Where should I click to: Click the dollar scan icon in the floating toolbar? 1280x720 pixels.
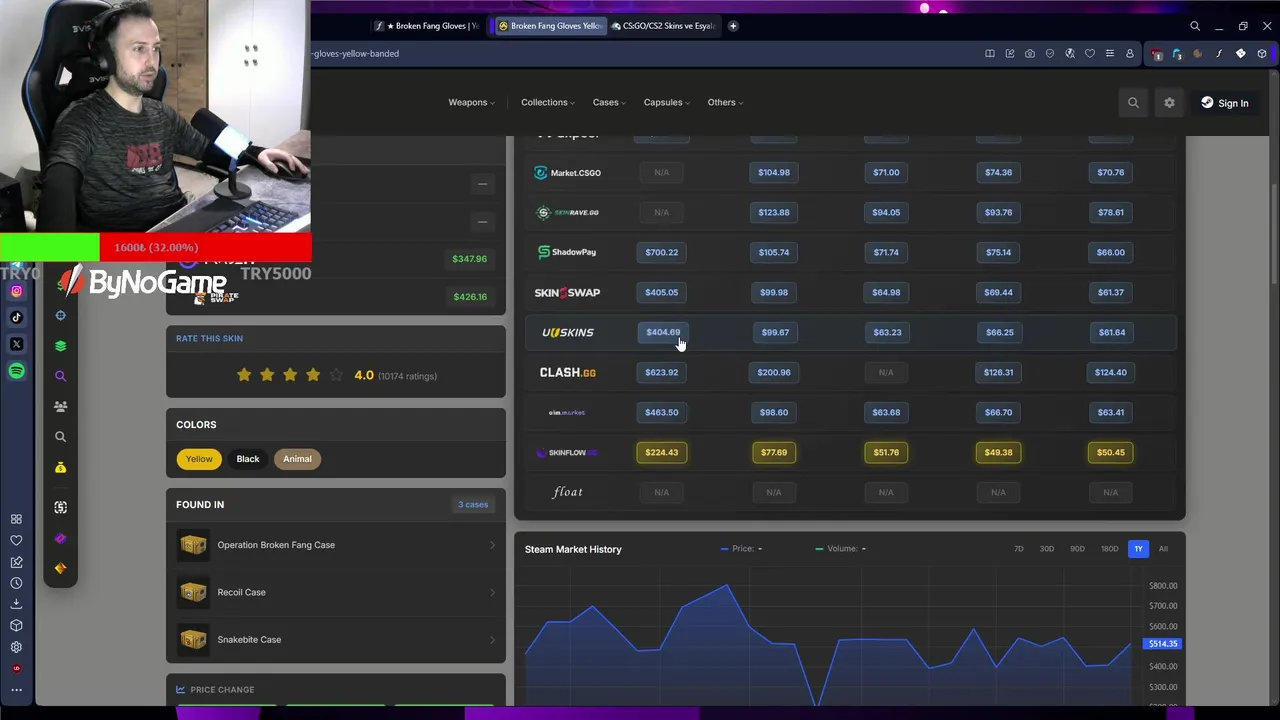pos(61,507)
